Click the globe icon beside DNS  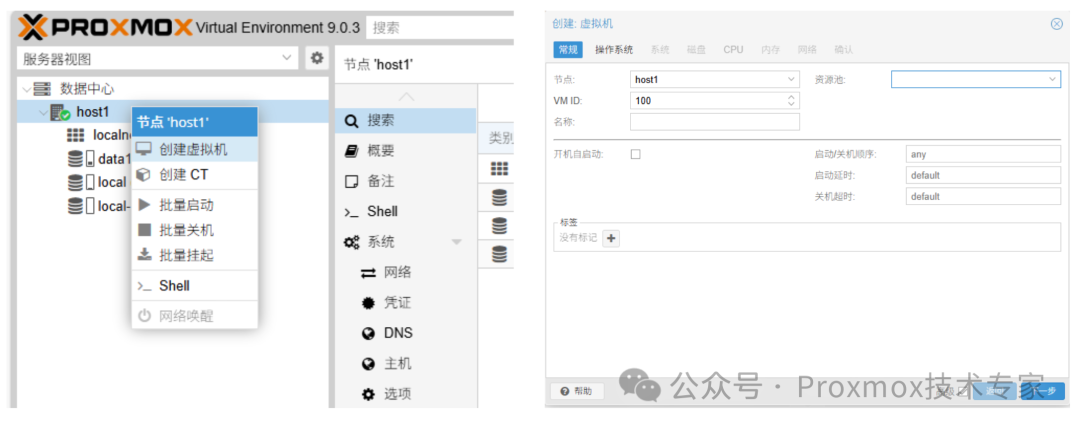(368, 334)
